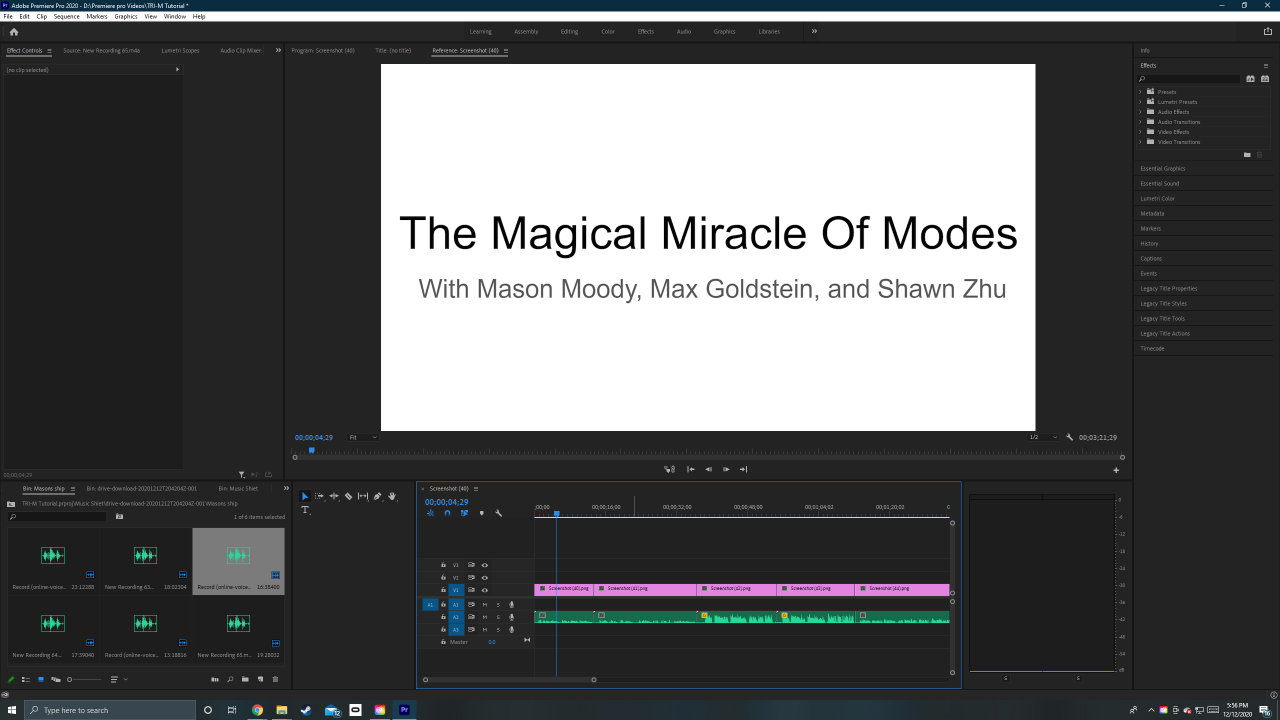Select the Pen tool
Screen dimensions: 1280x720
377,496
